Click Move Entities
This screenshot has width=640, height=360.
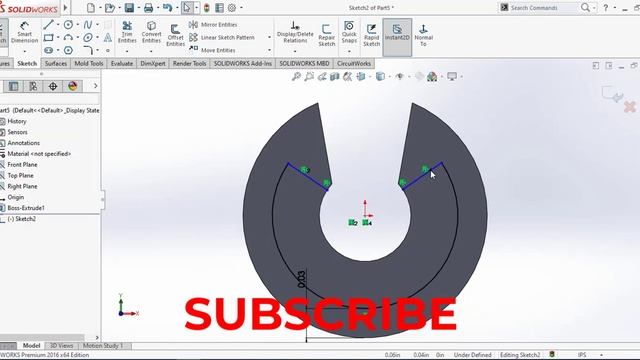pyautogui.click(x=212, y=50)
